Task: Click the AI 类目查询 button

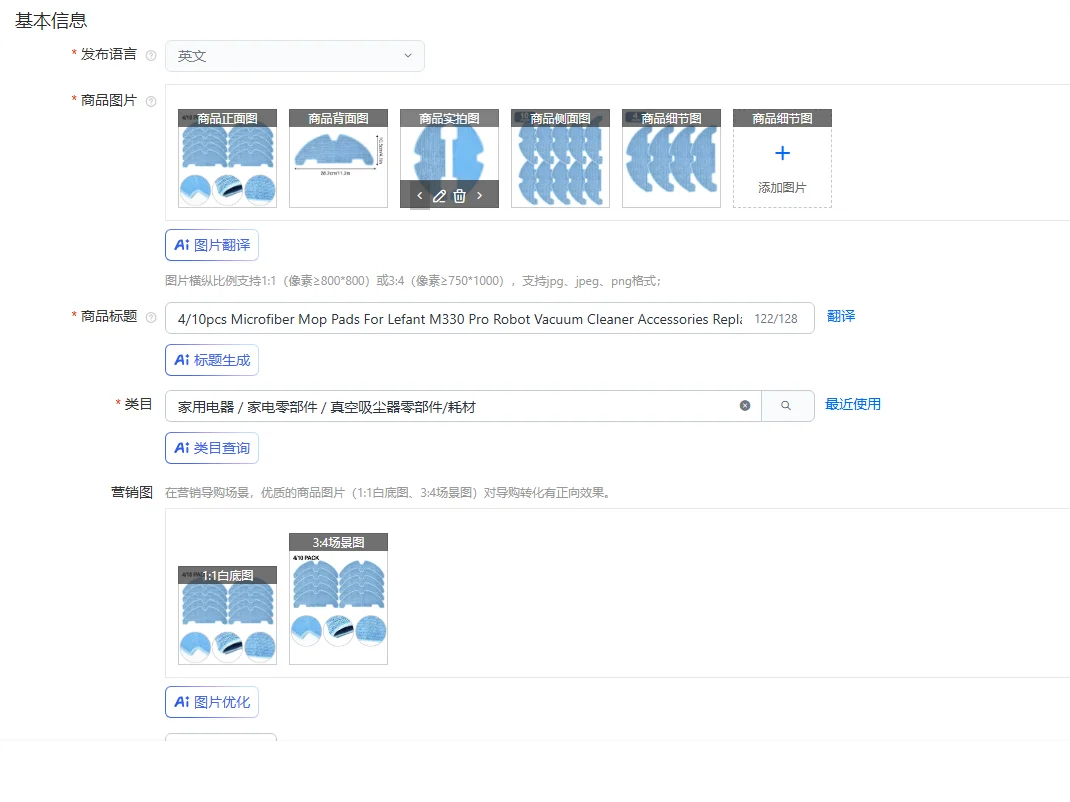Action: point(212,448)
